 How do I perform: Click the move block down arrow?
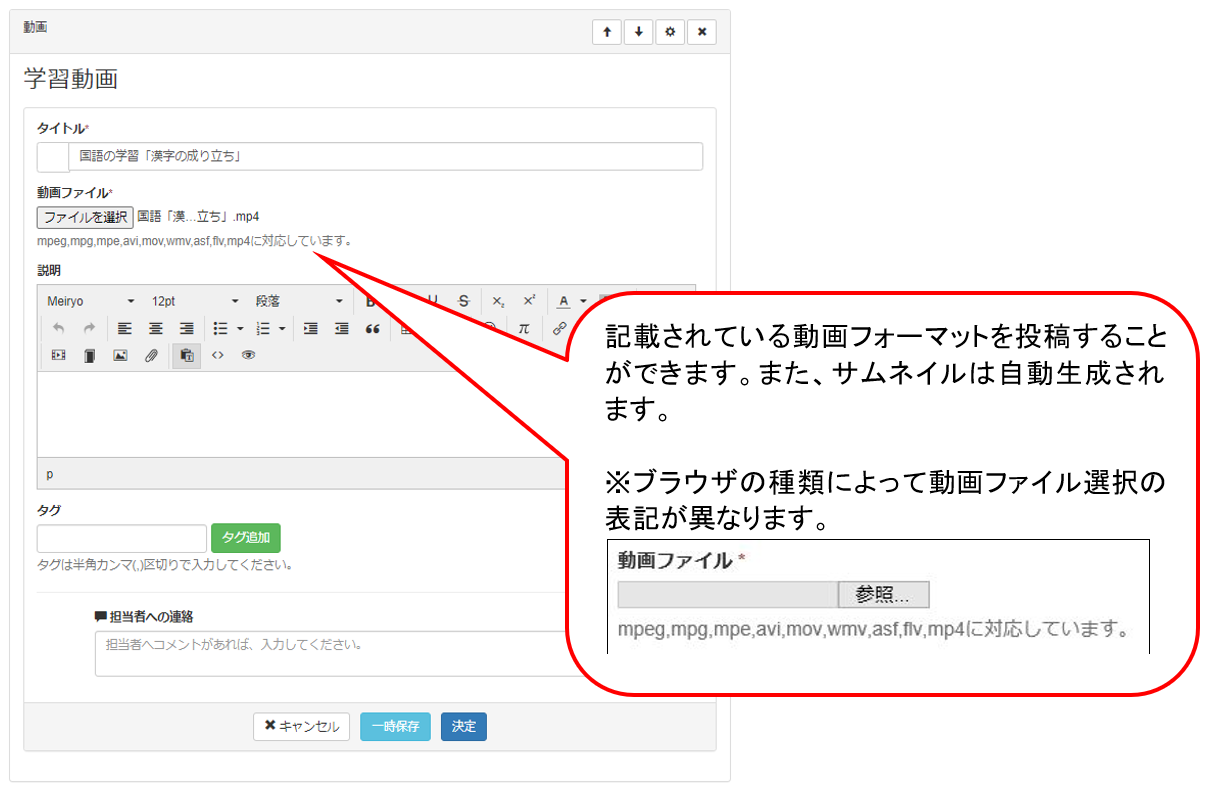point(638,32)
